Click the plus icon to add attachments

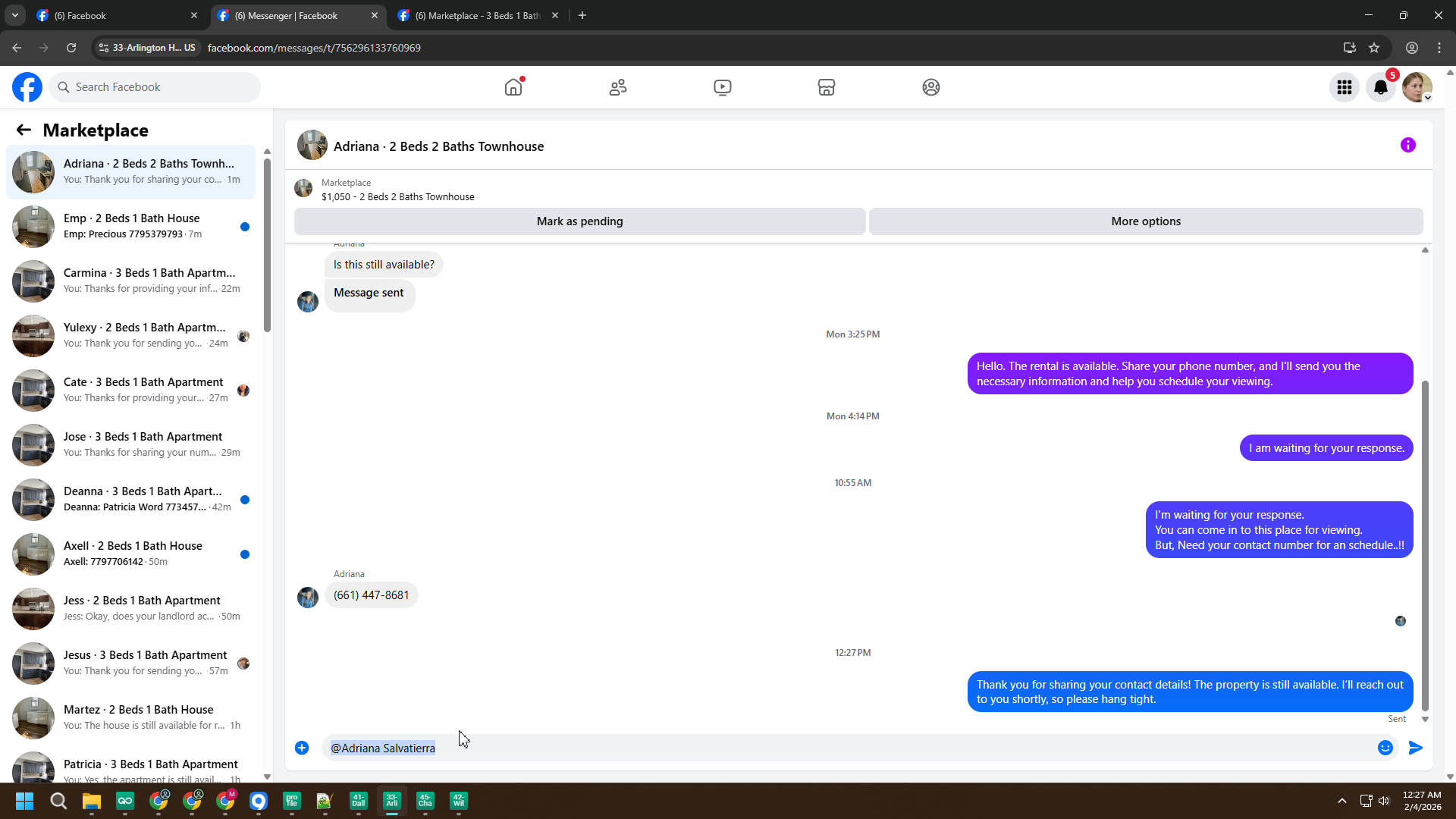point(302,748)
